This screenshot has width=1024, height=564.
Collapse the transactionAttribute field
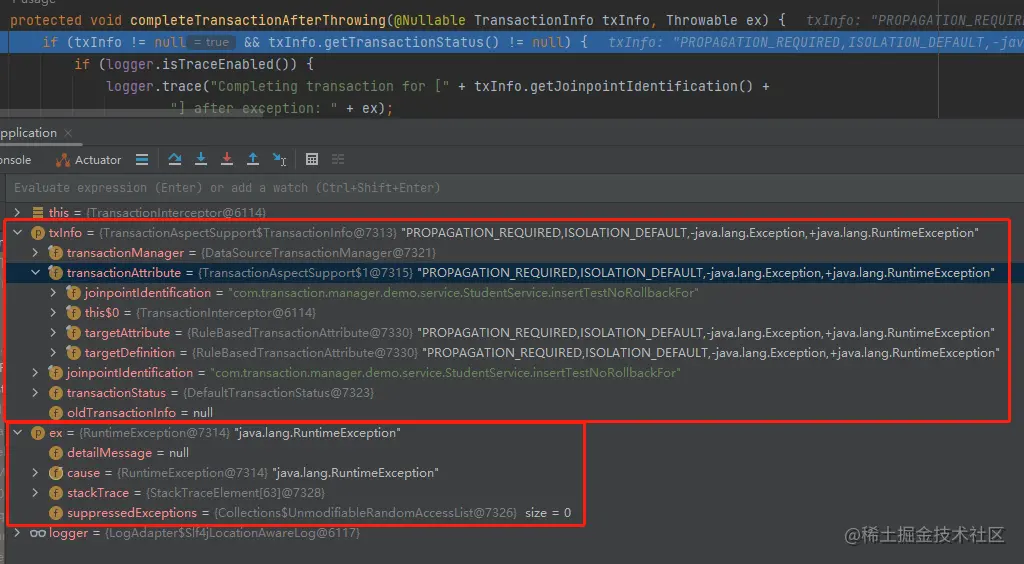[x=36, y=272]
